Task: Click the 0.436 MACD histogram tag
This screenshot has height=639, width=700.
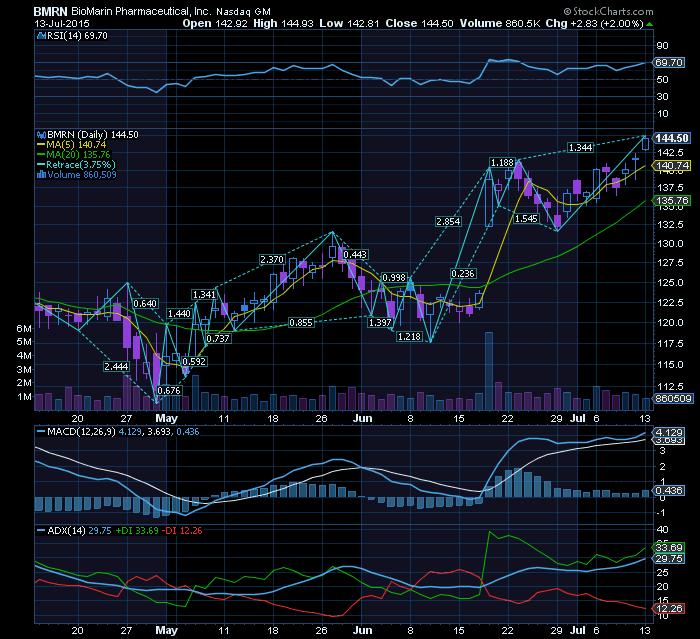Action: [x=668, y=490]
